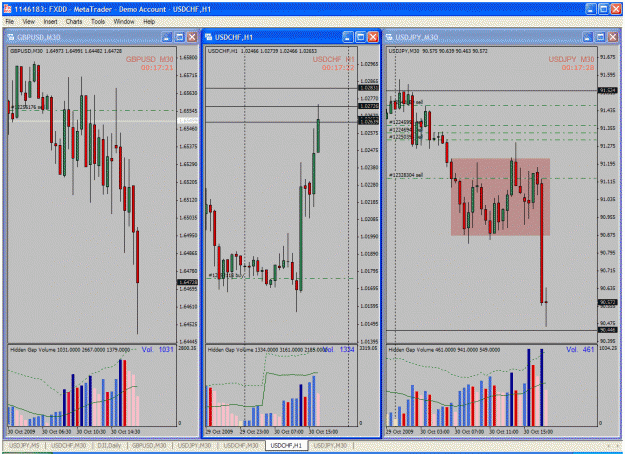Click the red 'USDJPY M30' chart label
This screenshot has width=625, height=454.
click(x=571, y=59)
